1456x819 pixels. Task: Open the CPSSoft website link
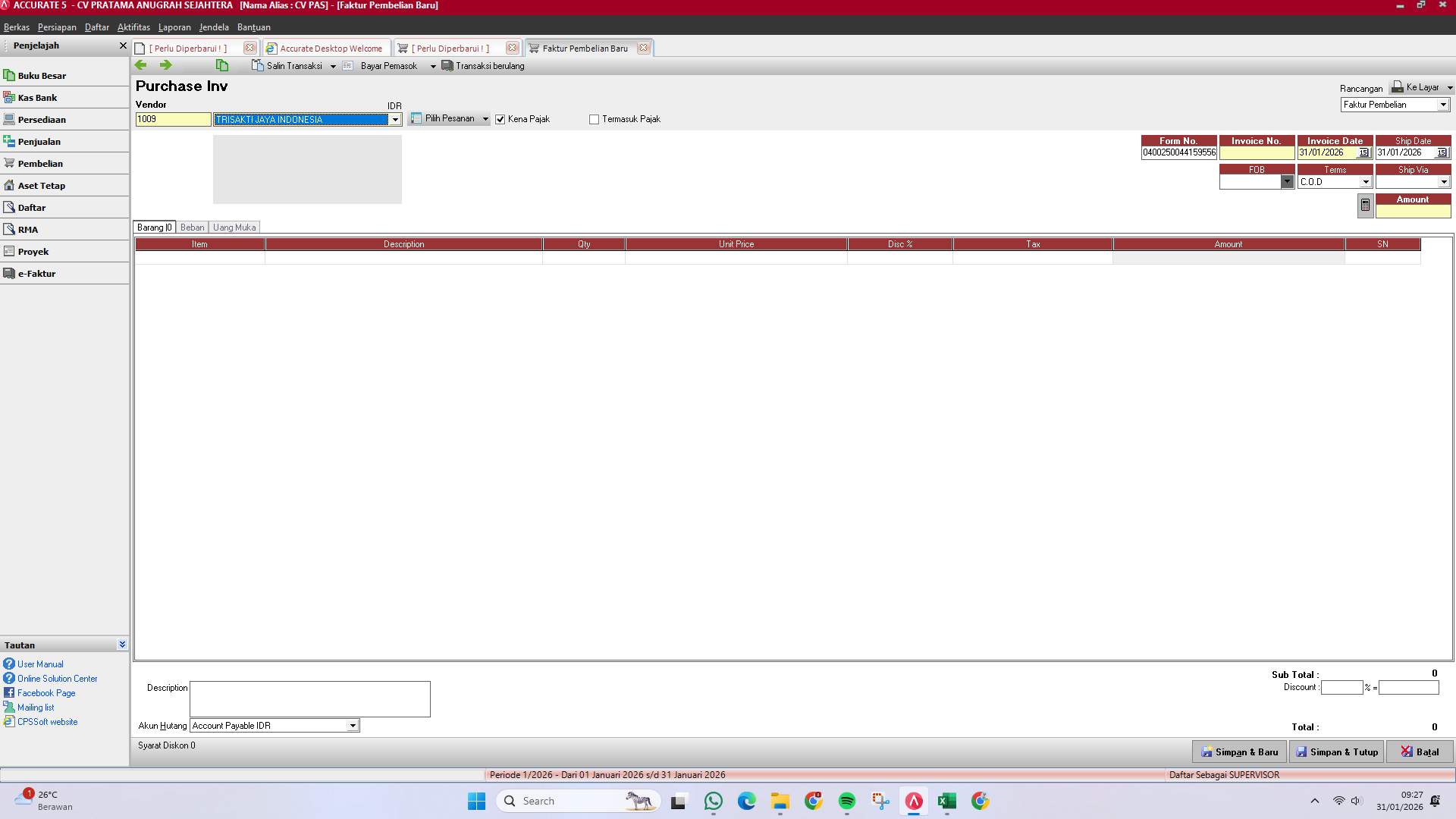pyautogui.click(x=46, y=722)
